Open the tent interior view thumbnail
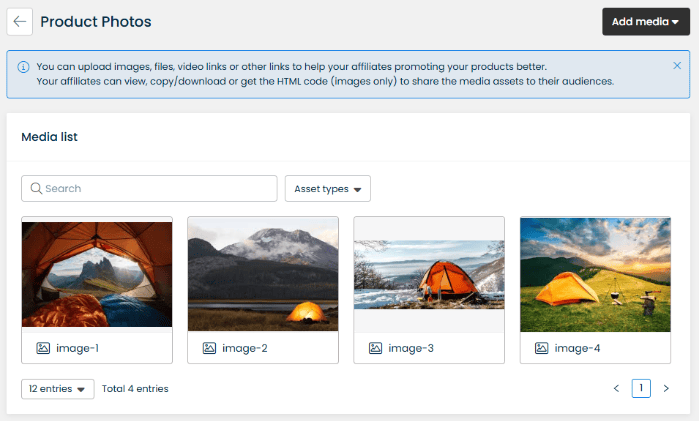 (97, 275)
